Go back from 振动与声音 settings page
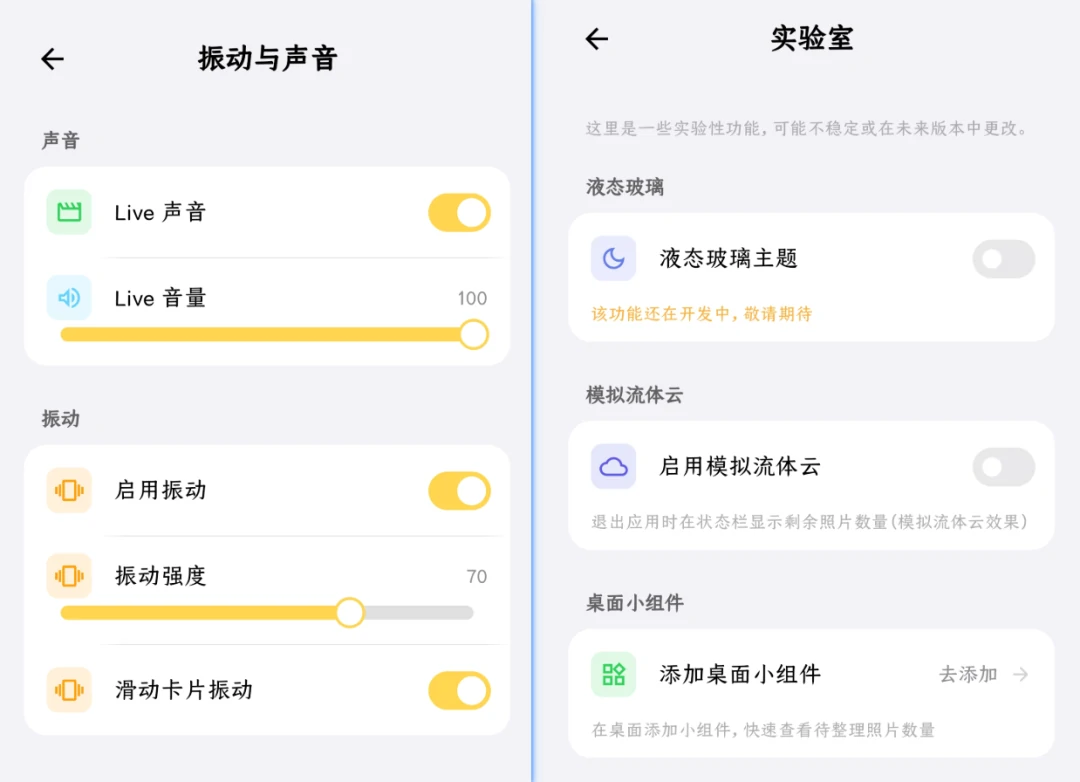The width and height of the screenshot is (1080, 782). tap(52, 60)
